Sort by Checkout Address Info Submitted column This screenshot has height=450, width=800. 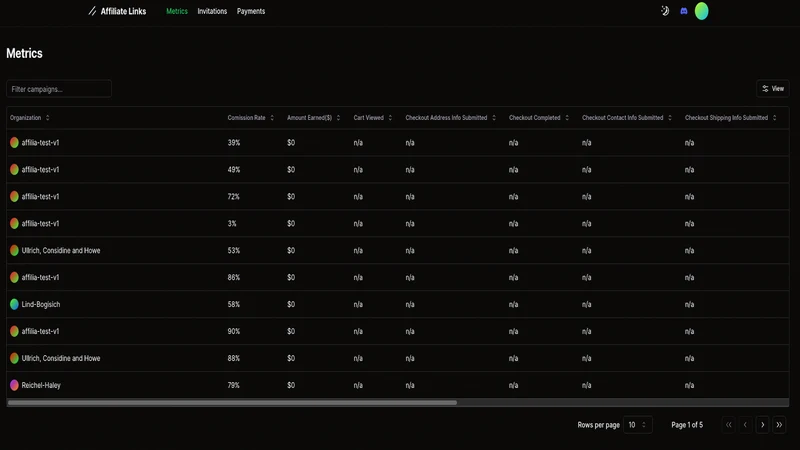coord(451,118)
